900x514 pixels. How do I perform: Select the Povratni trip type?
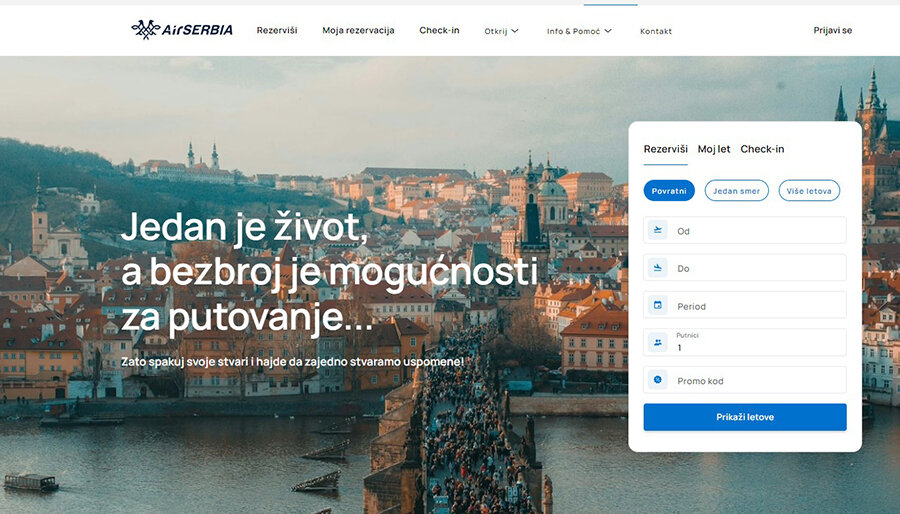[669, 191]
